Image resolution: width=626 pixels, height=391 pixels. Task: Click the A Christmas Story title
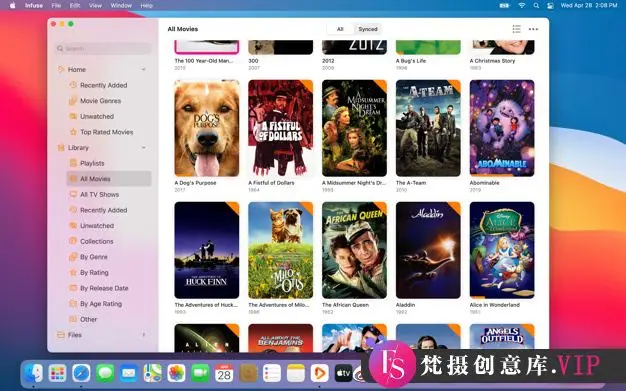492,61
